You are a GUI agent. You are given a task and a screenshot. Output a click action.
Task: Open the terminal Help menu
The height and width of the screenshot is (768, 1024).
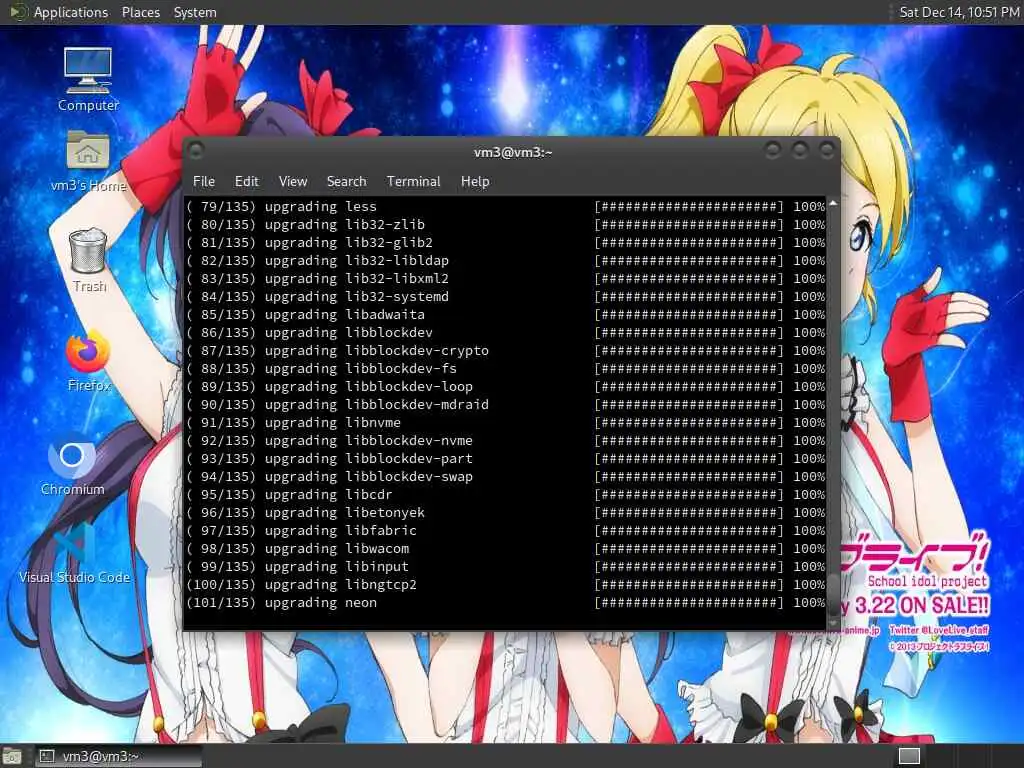(x=475, y=182)
